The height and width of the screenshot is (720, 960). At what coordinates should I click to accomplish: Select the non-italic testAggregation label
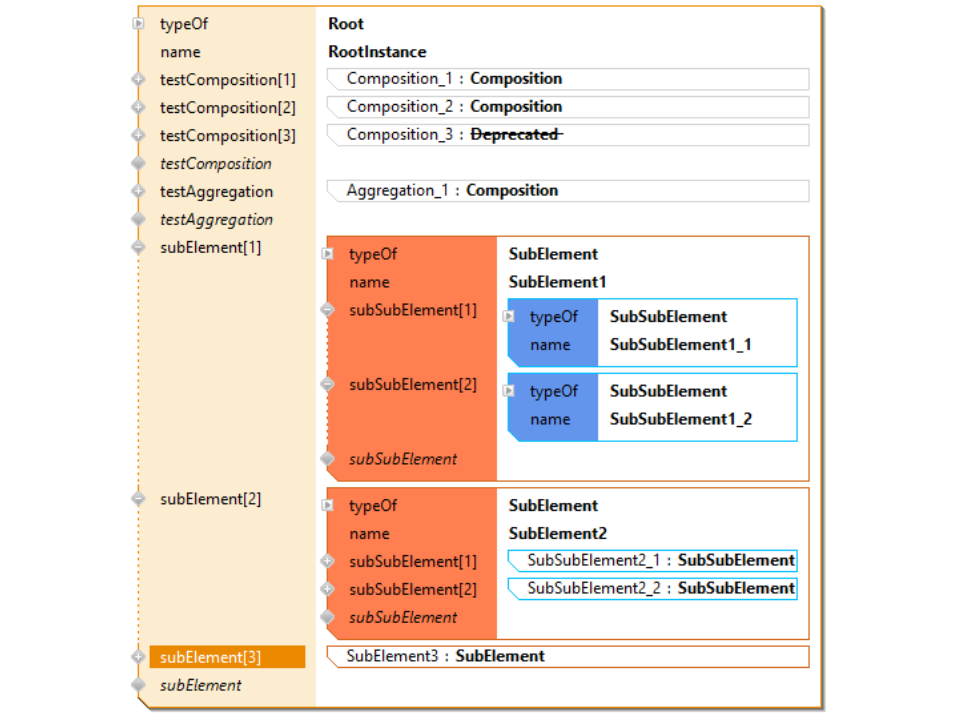(x=217, y=192)
